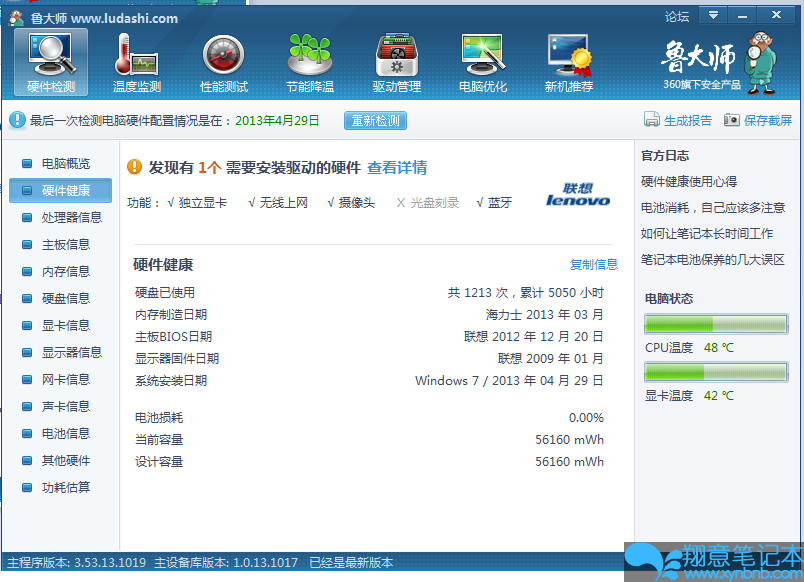Click the detection date 2013年4月29日

click(x=277, y=121)
